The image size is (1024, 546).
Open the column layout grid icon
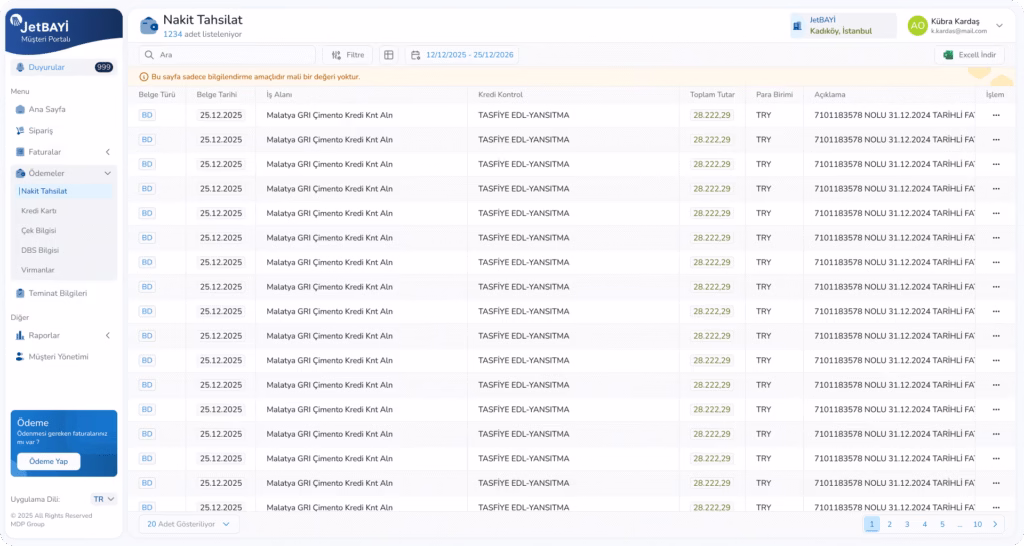click(389, 55)
